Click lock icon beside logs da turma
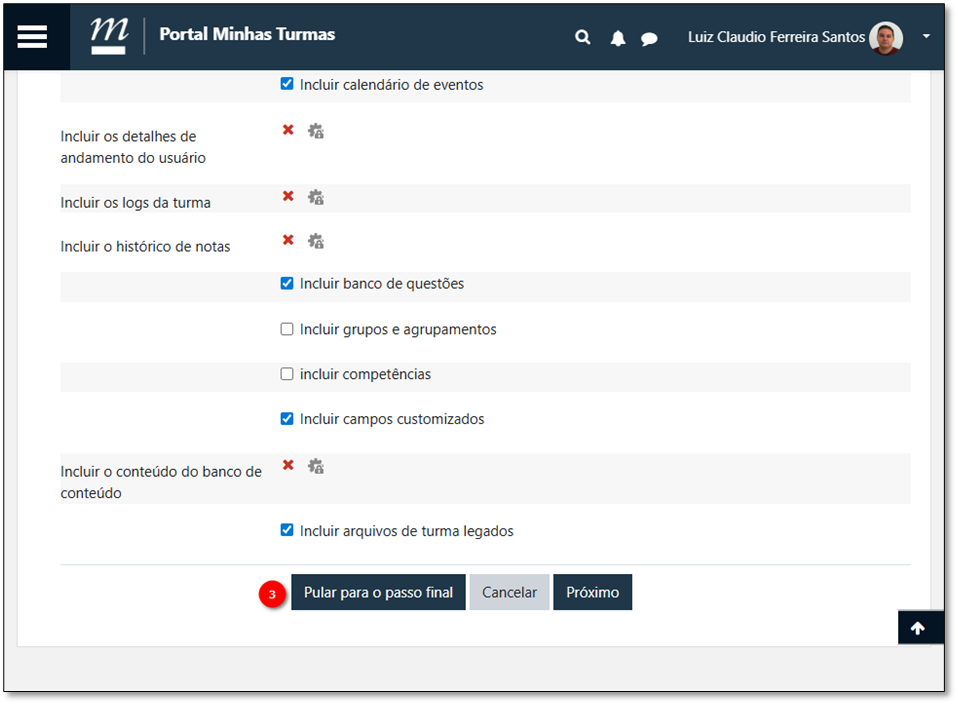 pos(316,198)
